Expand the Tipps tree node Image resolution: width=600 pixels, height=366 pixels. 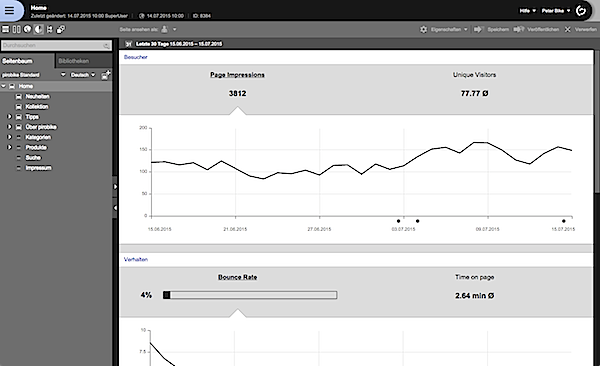click(9, 117)
